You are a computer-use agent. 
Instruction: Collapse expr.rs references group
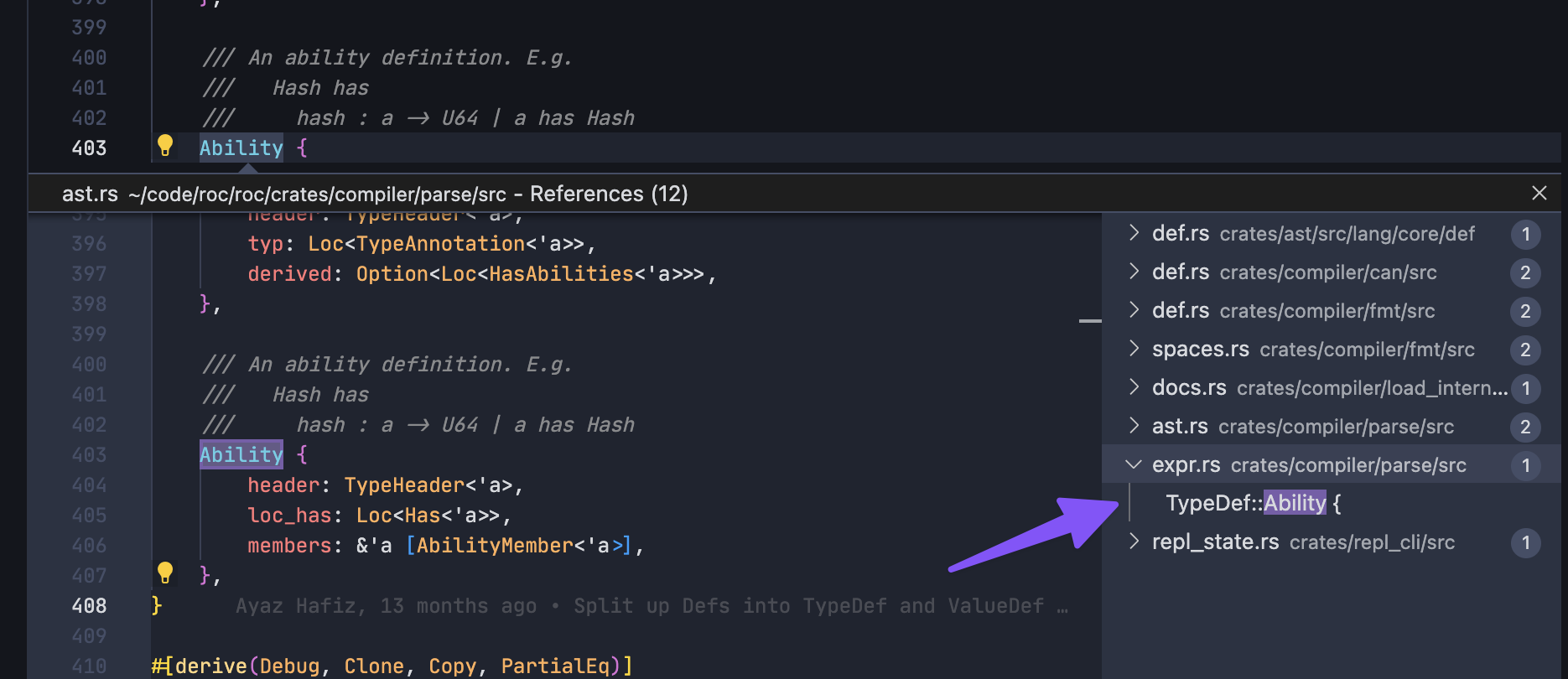(1134, 464)
